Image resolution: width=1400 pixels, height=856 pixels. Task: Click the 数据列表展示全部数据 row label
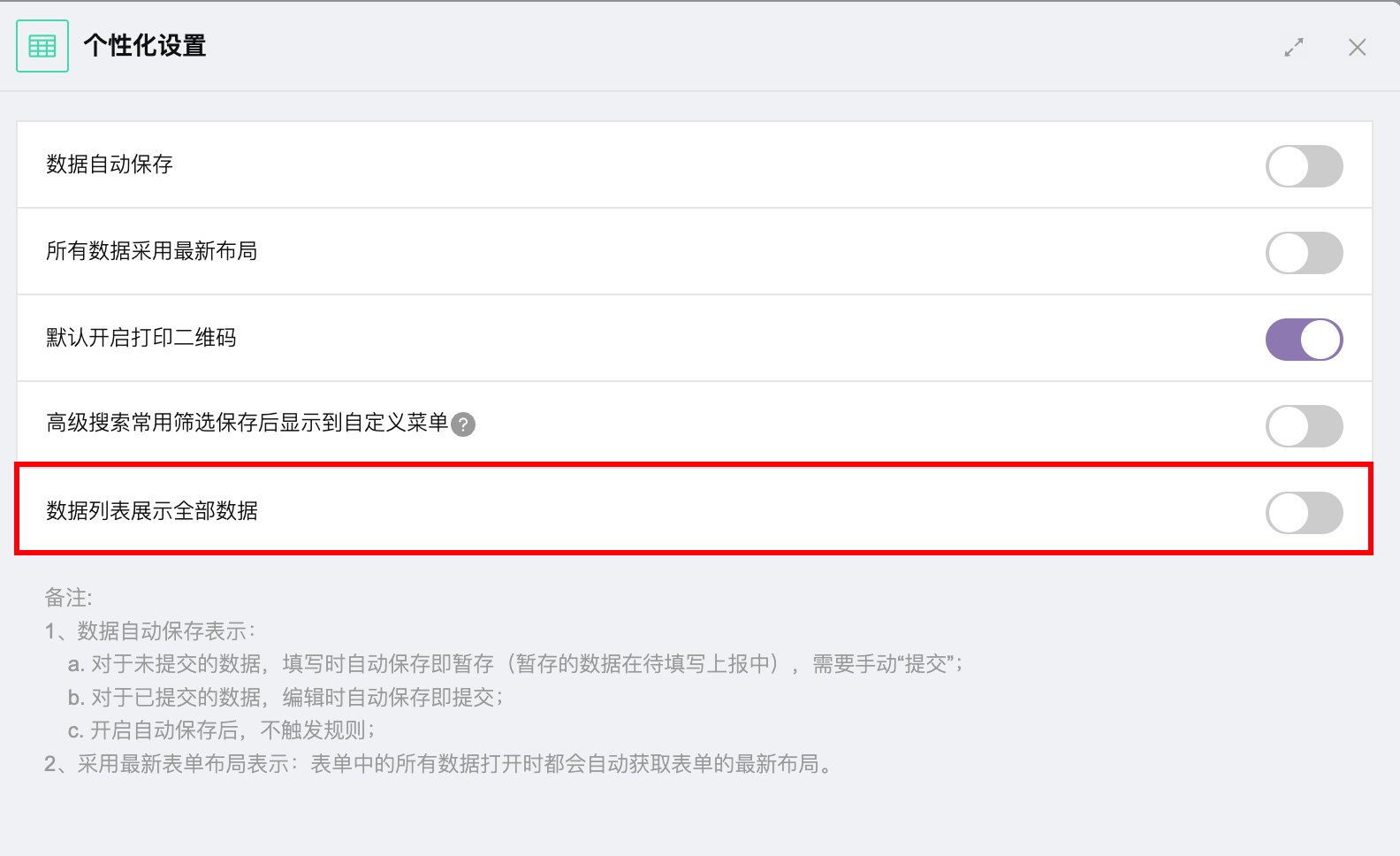click(x=152, y=511)
